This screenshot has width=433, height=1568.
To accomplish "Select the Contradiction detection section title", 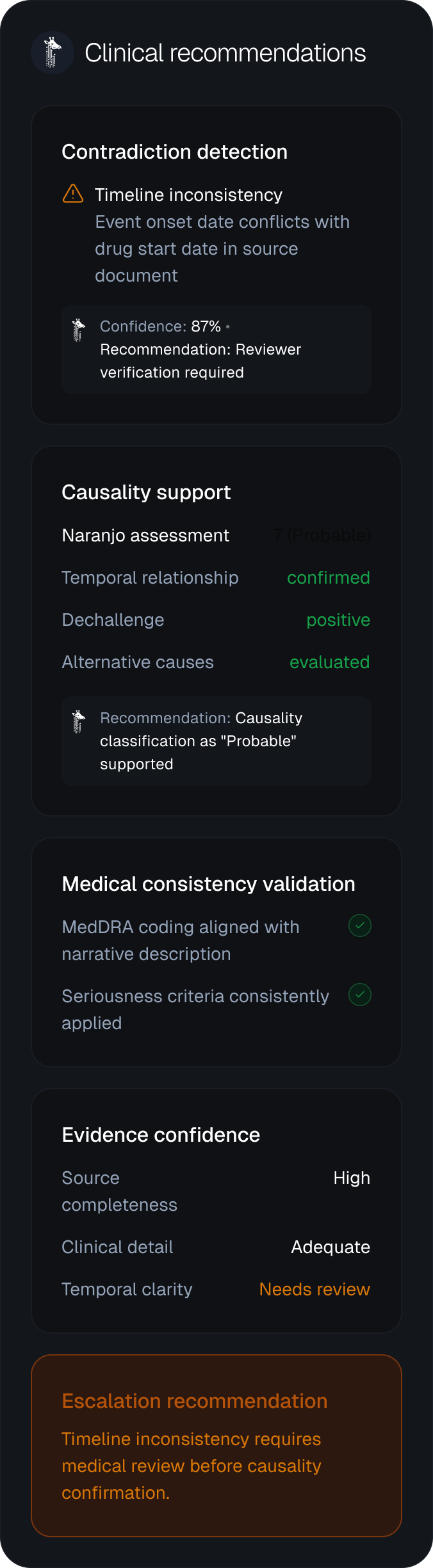I will click(175, 152).
